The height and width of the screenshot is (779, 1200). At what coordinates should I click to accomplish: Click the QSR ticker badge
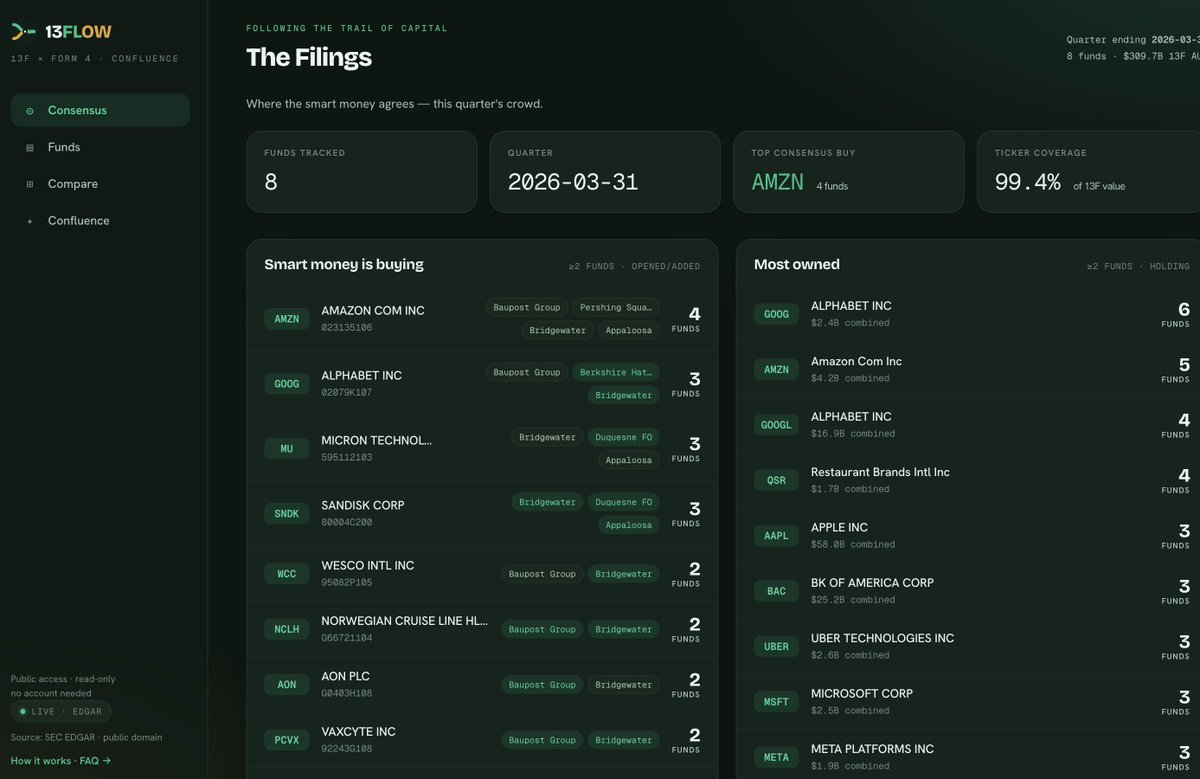pyautogui.click(x=776, y=480)
